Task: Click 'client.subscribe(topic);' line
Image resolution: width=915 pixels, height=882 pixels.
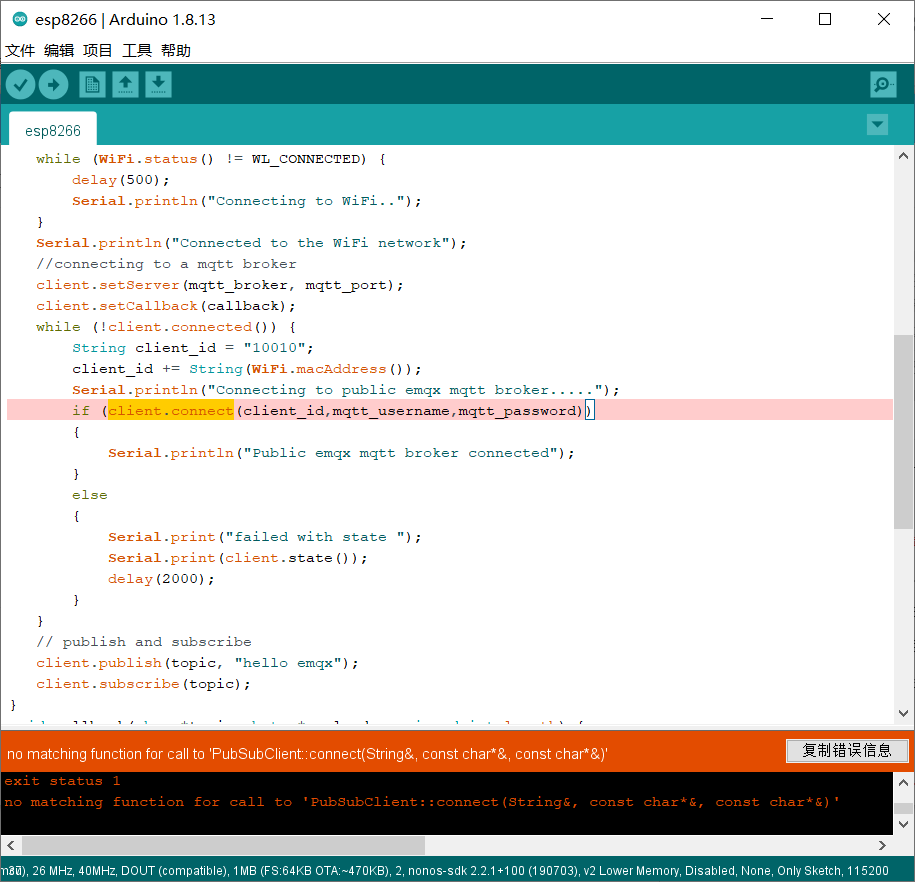Action: pos(143,685)
